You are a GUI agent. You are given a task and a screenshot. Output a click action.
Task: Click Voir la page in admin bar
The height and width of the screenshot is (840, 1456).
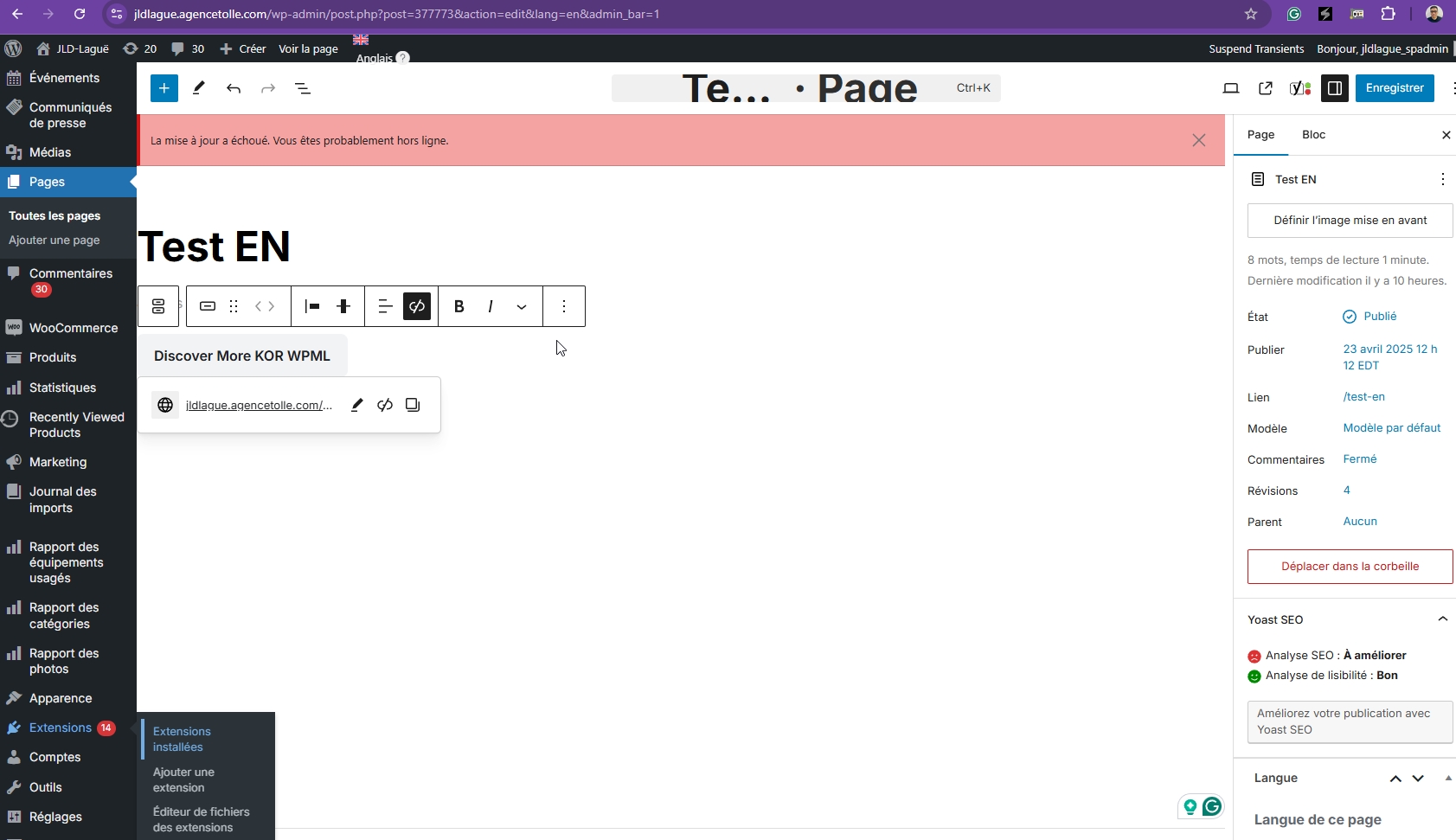[308, 48]
